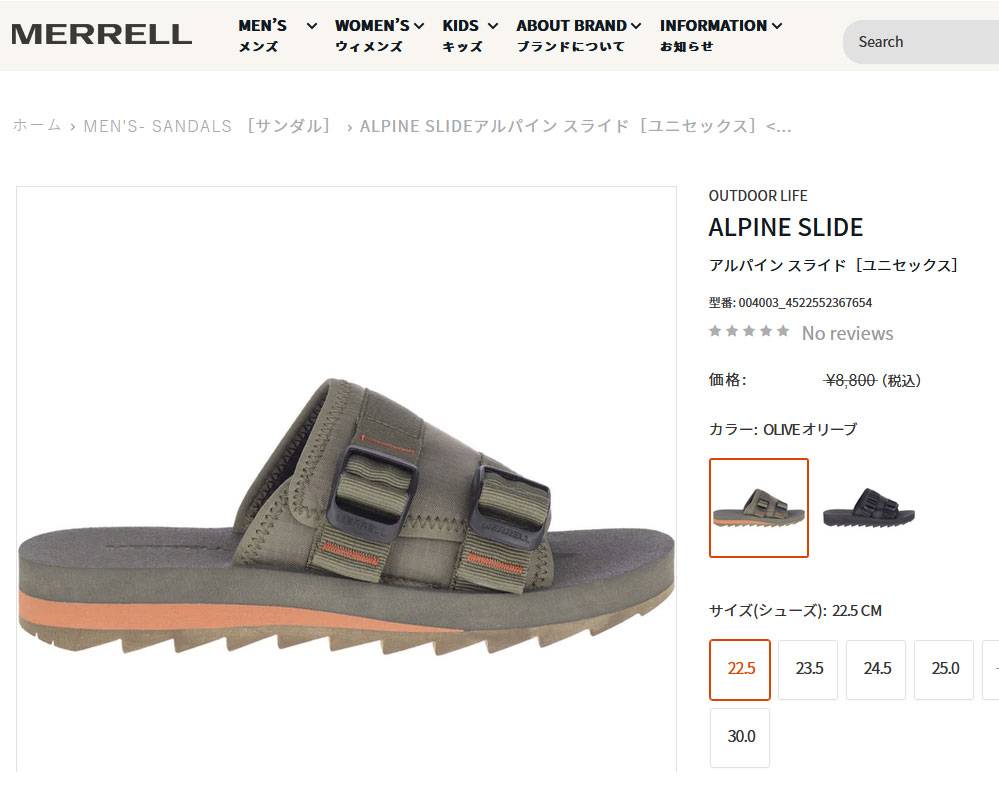Select the olive color sandal swatch
This screenshot has height=785, width=999.
[759, 508]
